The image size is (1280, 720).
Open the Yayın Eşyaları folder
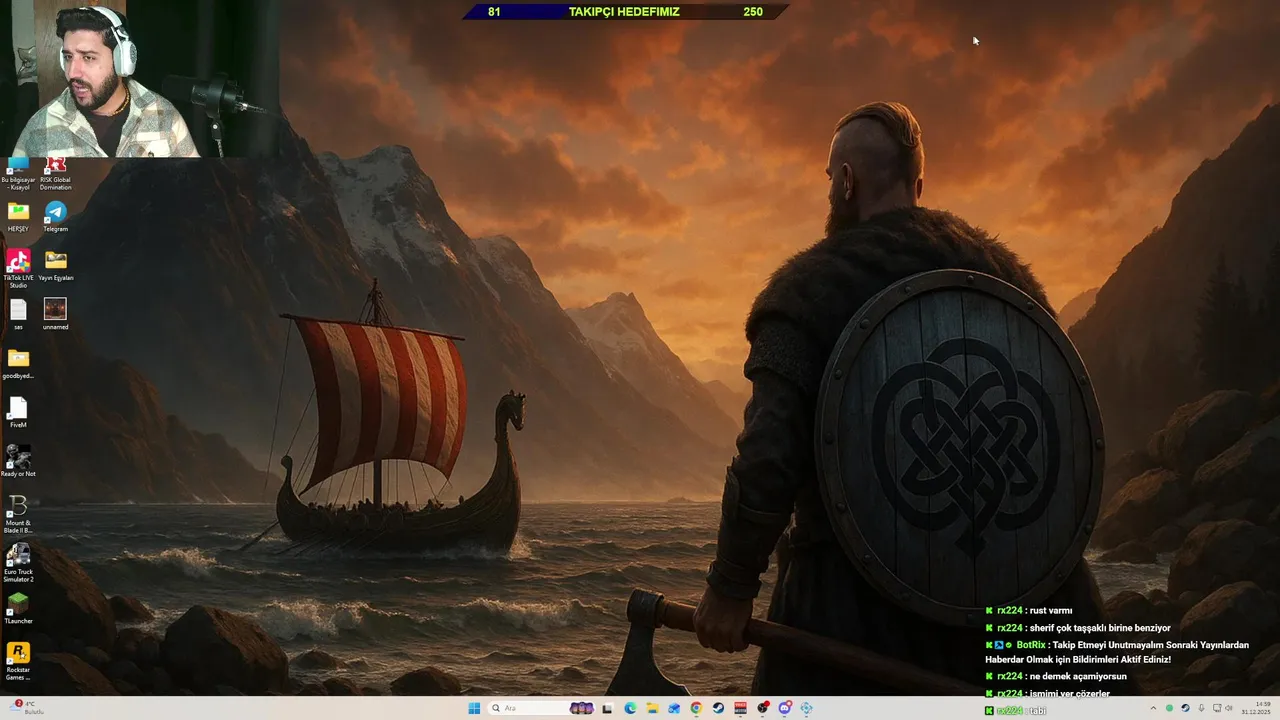coord(55,265)
